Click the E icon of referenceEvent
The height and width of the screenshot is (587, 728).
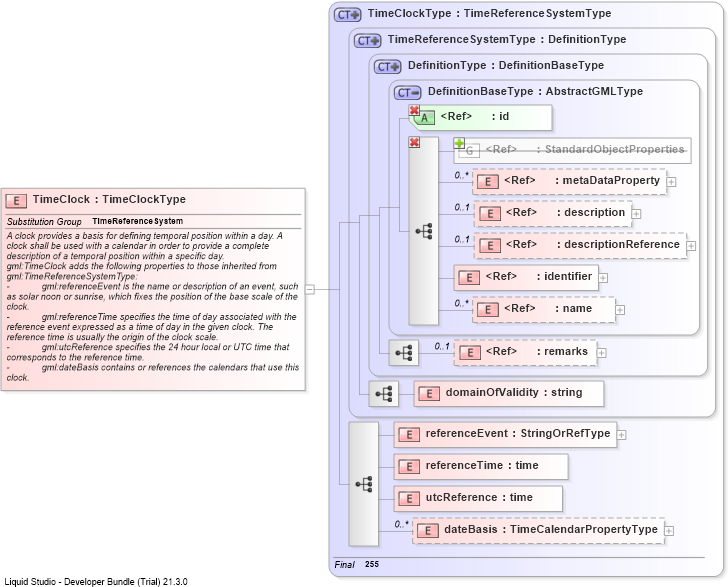point(409,435)
